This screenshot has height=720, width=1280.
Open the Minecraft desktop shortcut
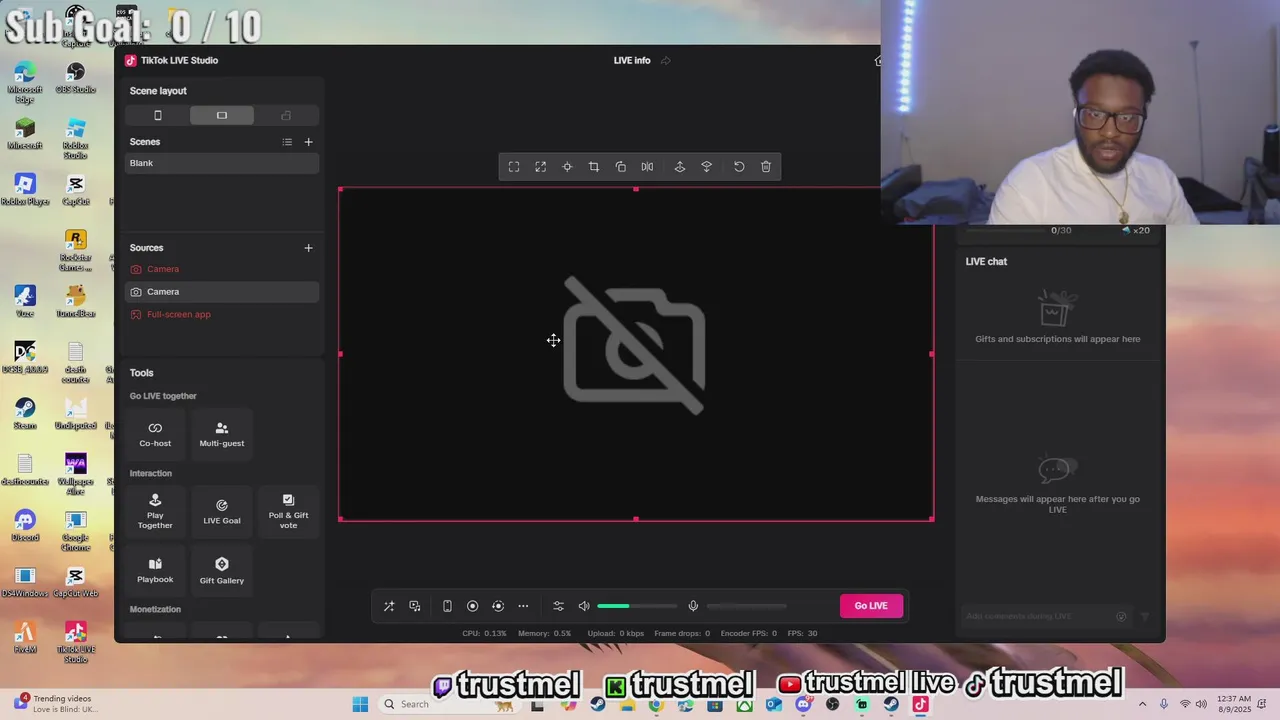tap(25, 134)
